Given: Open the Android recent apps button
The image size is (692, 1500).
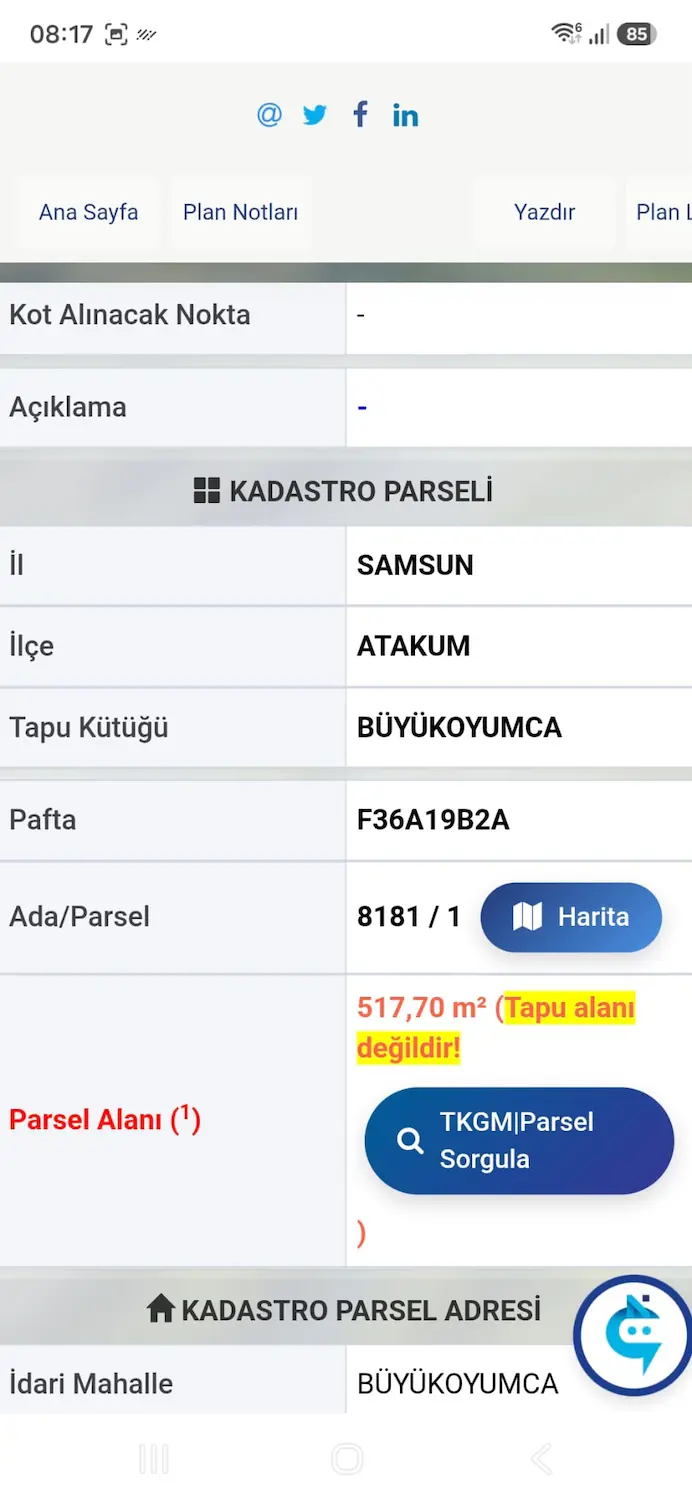Looking at the screenshot, I should coord(153,1459).
